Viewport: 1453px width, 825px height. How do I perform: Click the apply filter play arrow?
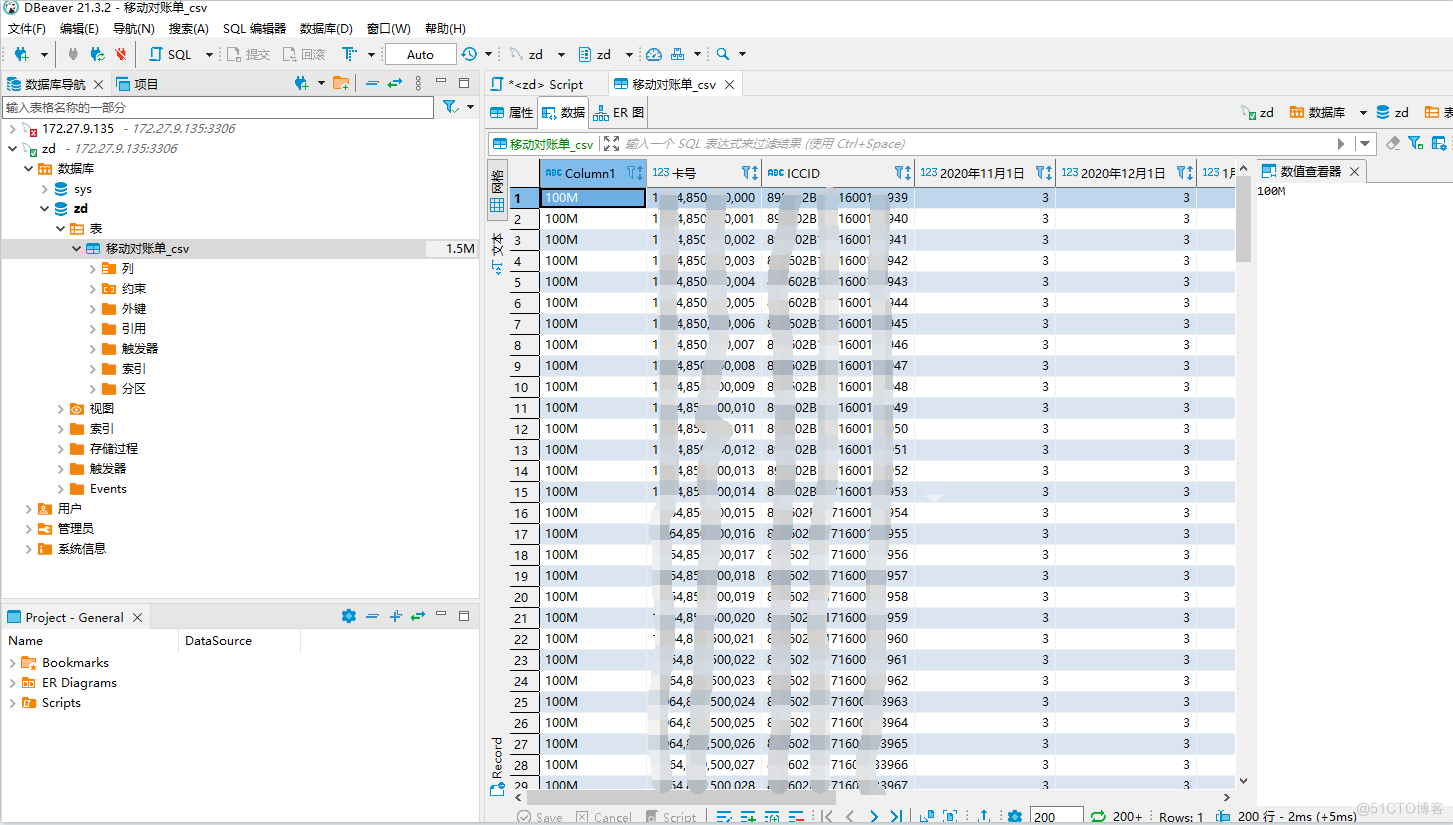point(1342,143)
